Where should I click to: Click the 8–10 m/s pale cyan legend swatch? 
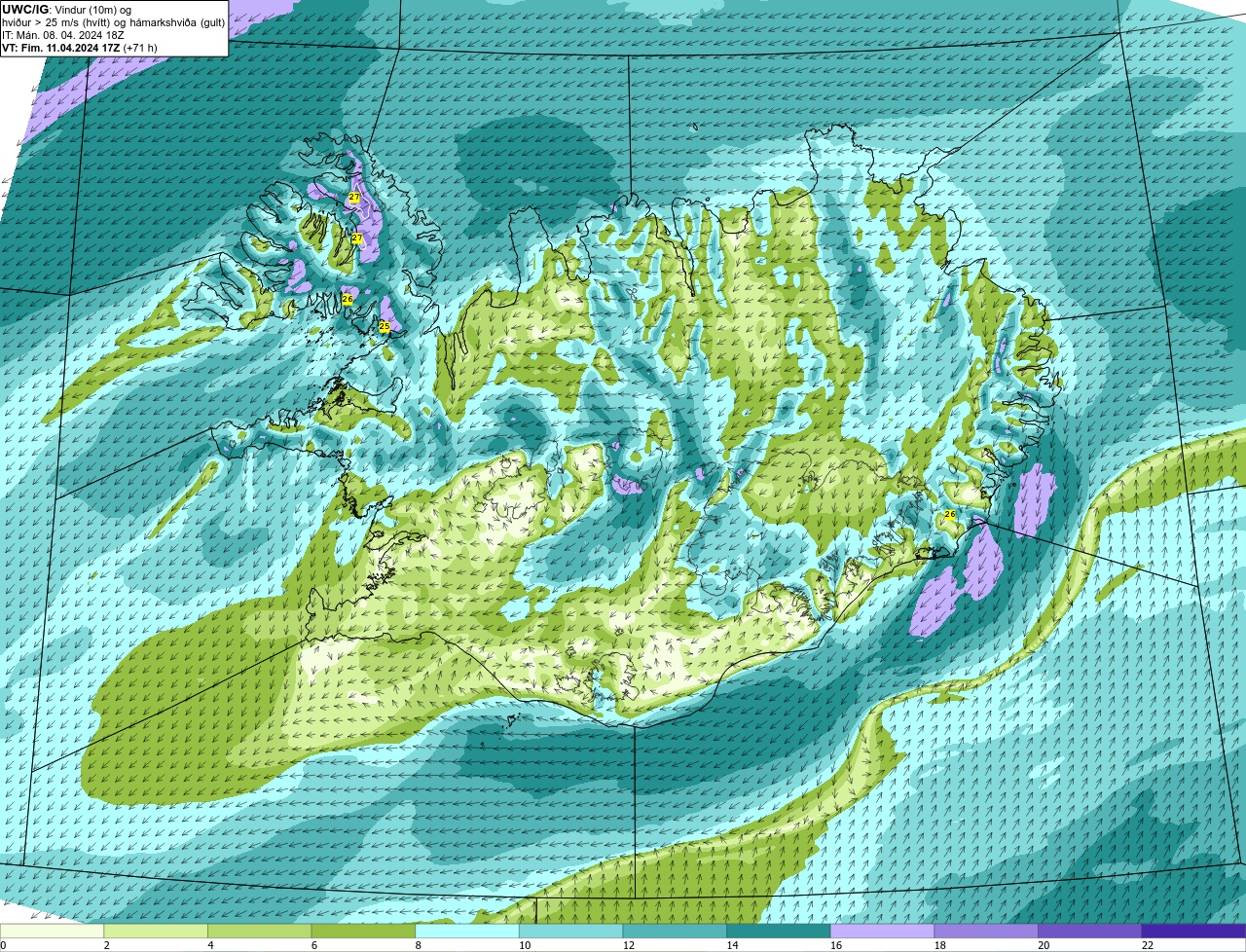point(467,931)
